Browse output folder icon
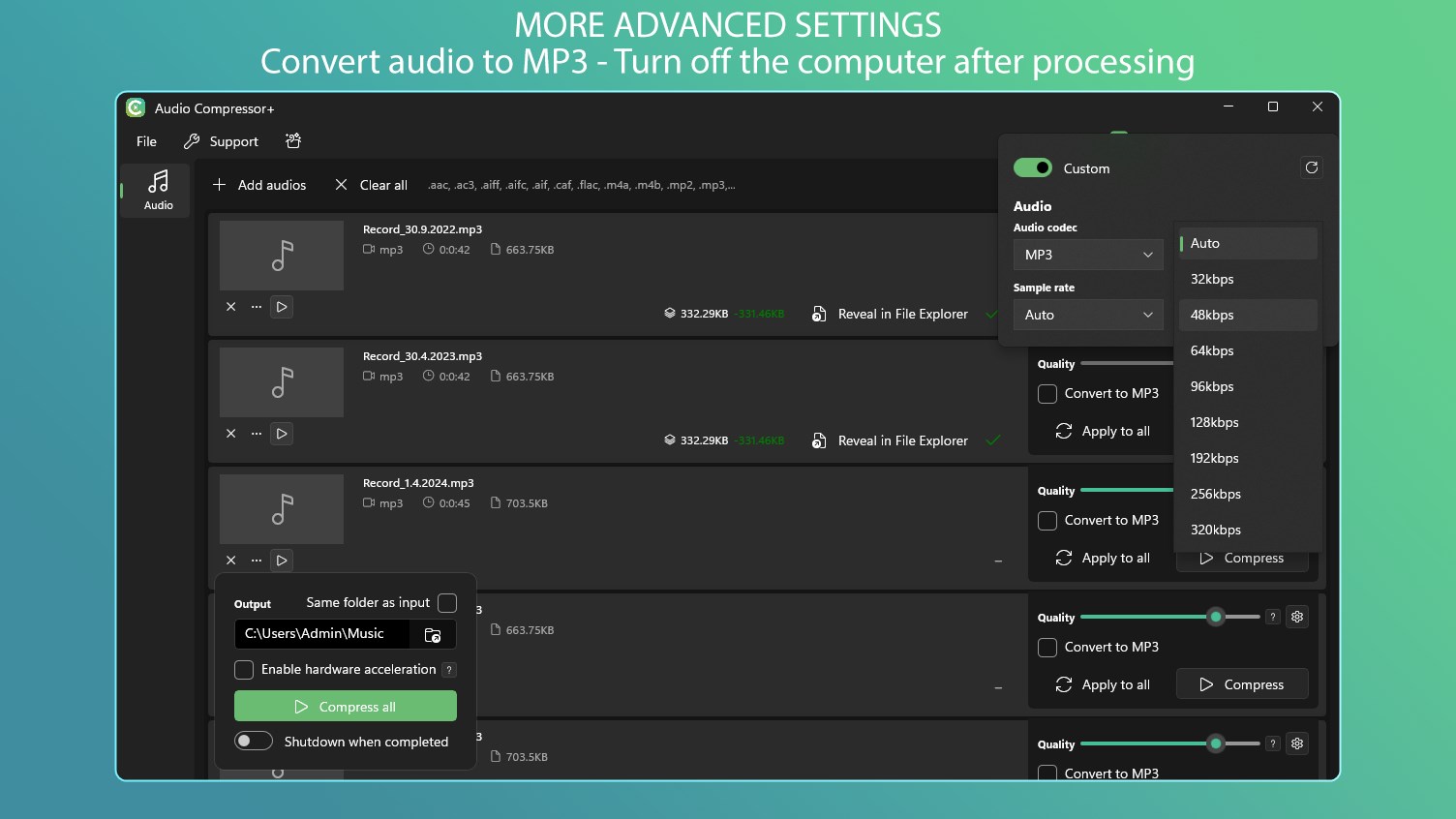 (433, 634)
